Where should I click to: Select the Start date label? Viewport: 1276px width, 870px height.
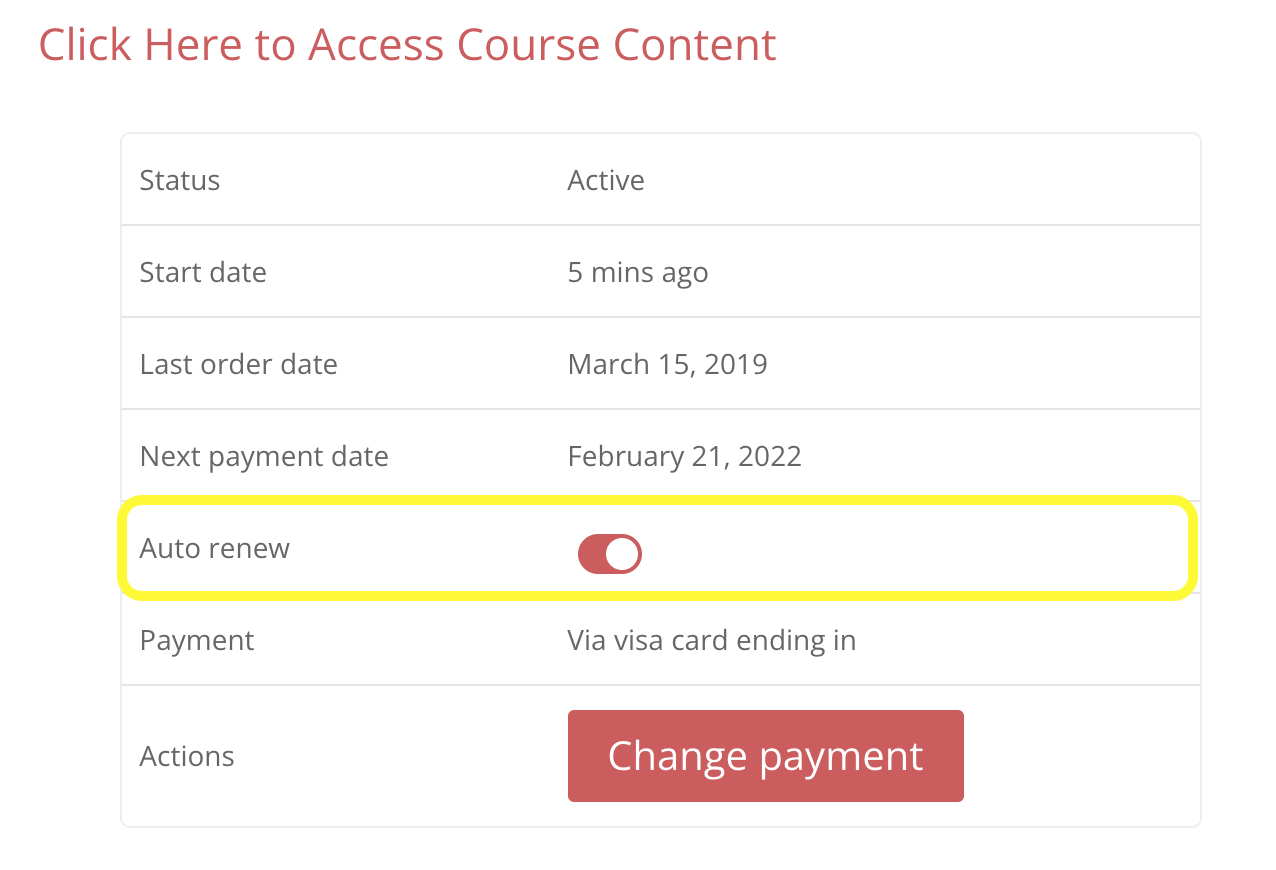tap(203, 272)
